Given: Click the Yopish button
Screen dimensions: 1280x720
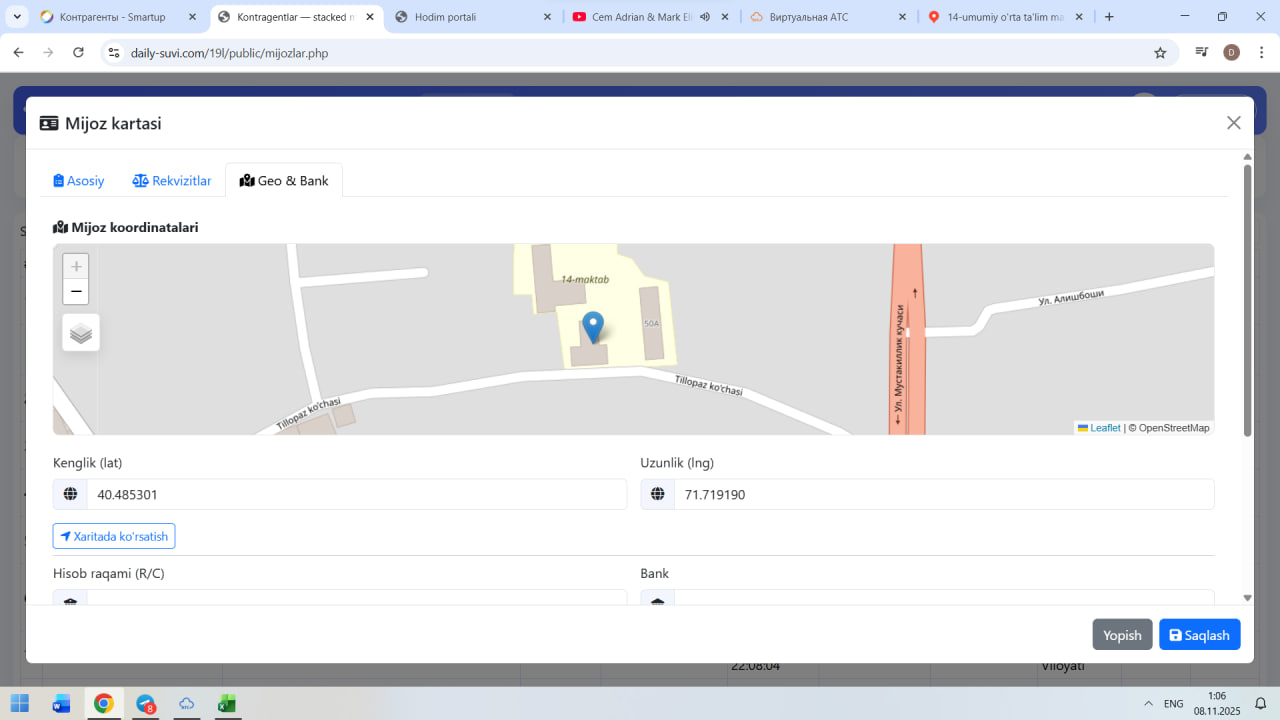Looking at the screenshot, I should coord(1122,635).
